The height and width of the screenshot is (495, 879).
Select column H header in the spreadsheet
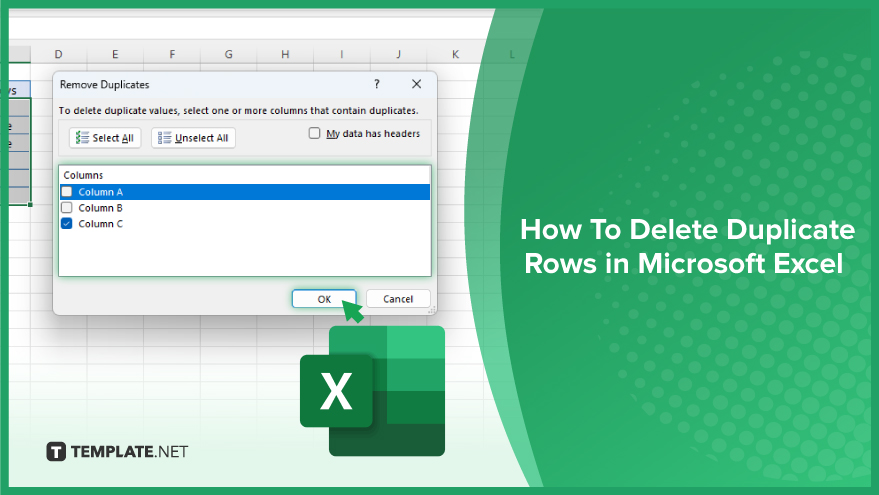(285, 54)
